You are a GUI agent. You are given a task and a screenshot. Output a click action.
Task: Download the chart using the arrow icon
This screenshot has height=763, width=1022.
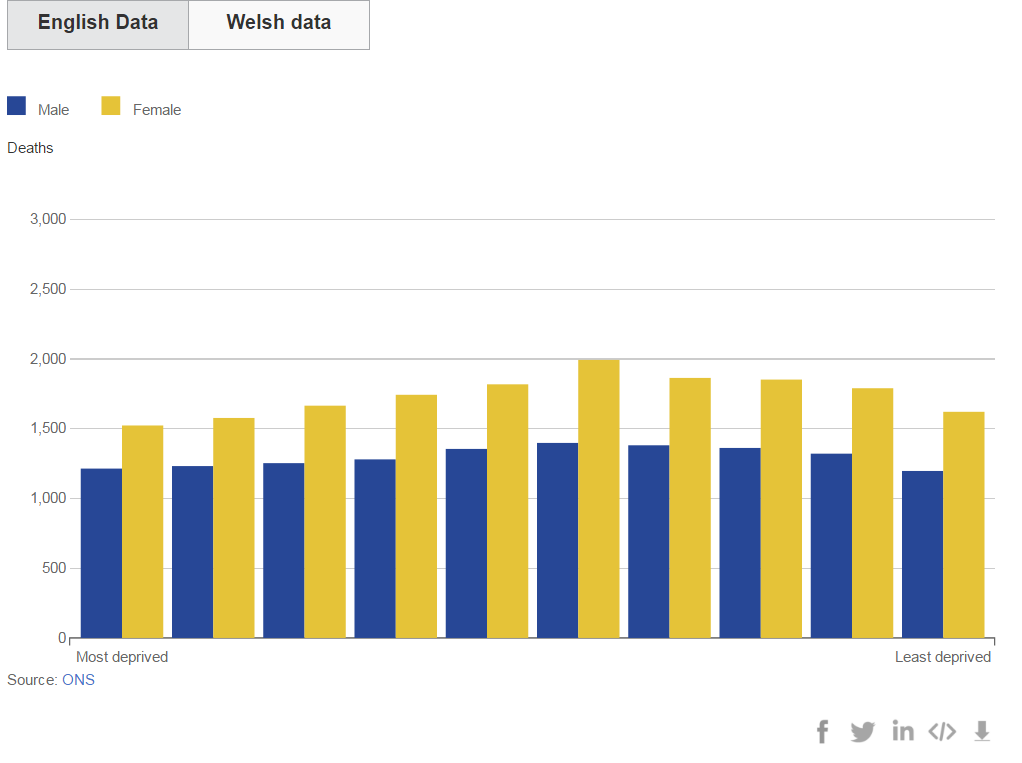pyautogui.click(x=982, y=731)
